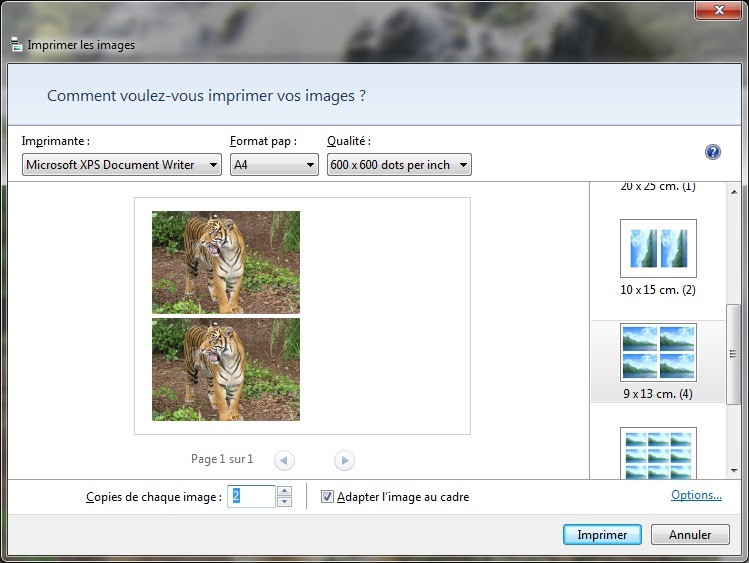The width and height of the screenshot is (749, 563).
Task: Select the 9 x 13 cm. (4) layout
Action: [x=658, y=361]
